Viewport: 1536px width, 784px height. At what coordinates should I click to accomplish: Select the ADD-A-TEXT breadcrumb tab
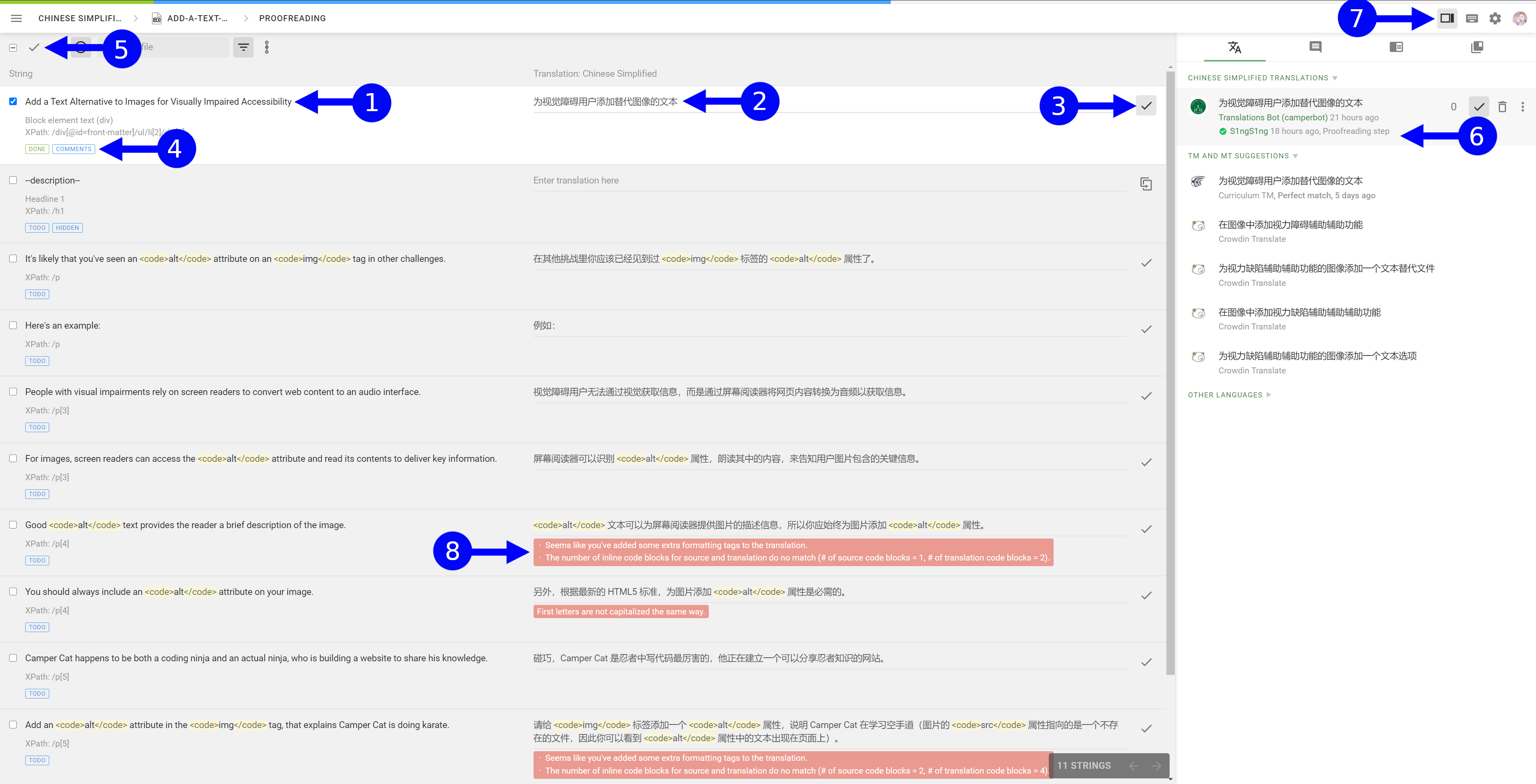coord(197,18)
